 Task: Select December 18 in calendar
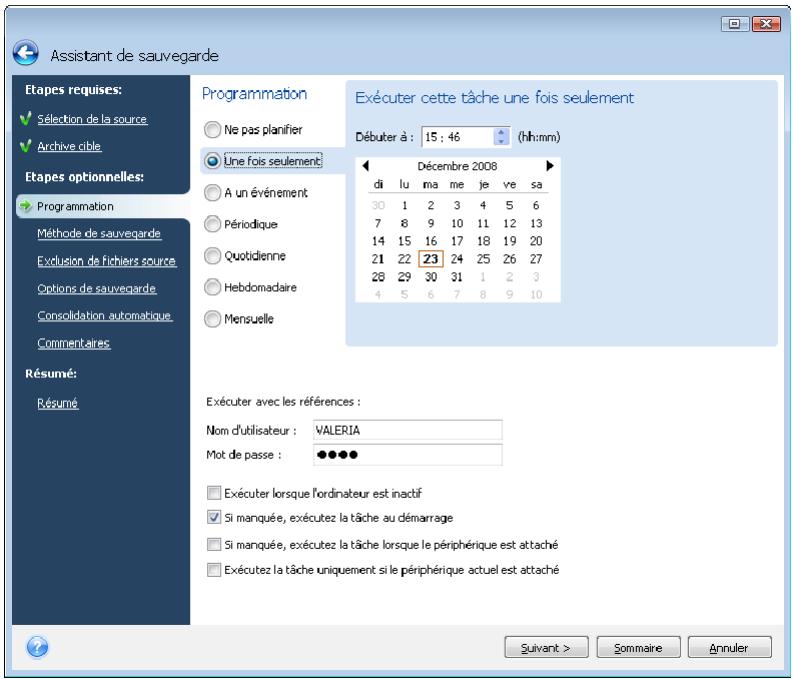pos(483,241)
